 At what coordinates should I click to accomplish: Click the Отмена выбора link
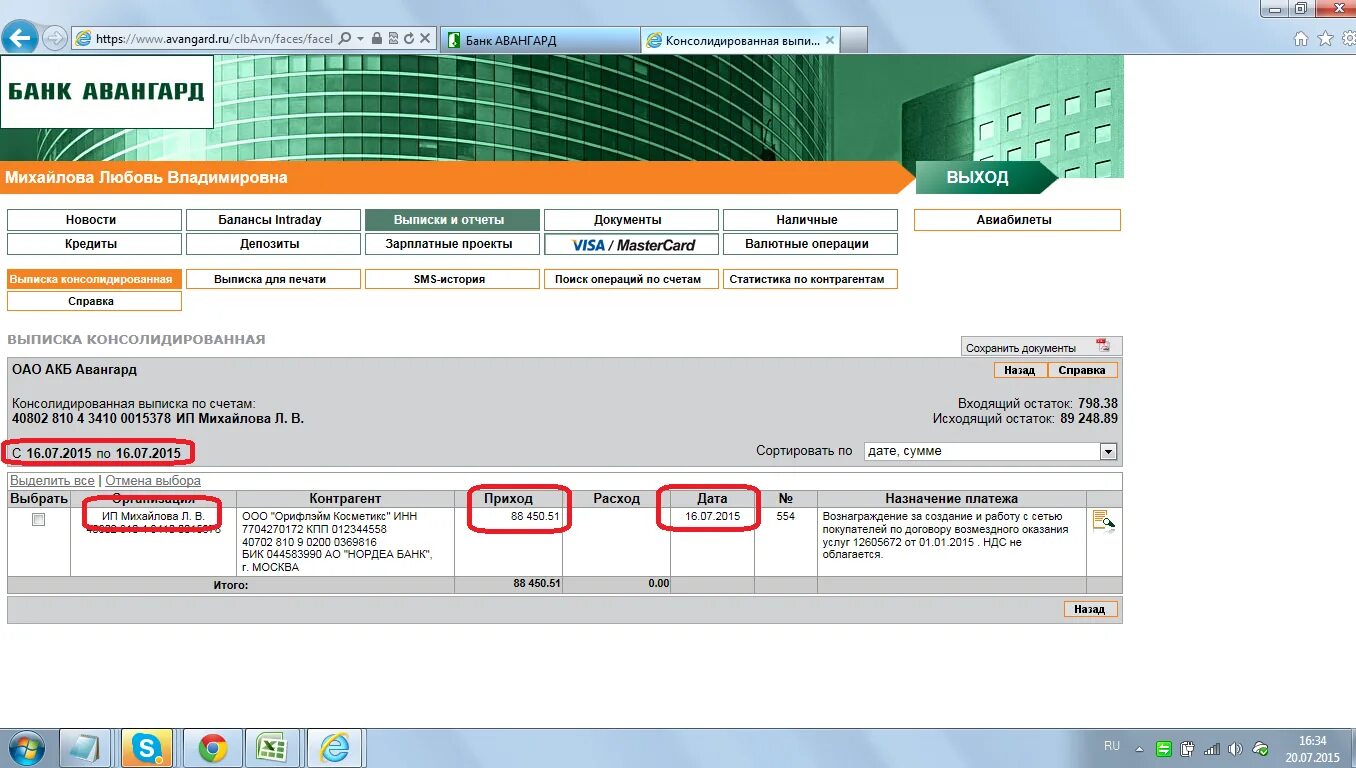[153, 481]
